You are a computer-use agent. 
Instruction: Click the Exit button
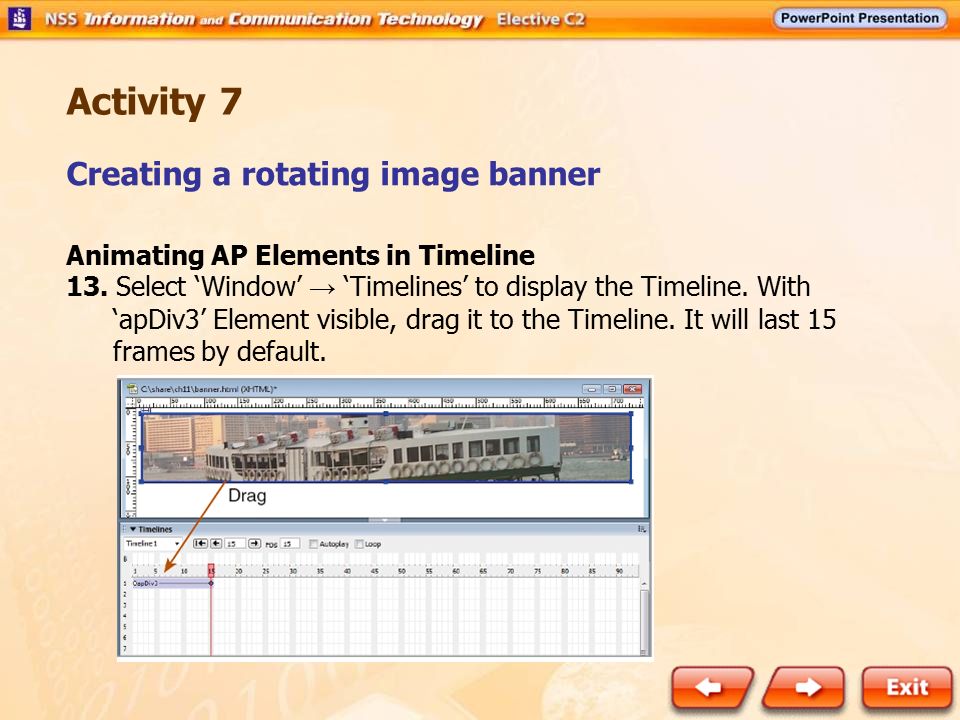(907, 687)
